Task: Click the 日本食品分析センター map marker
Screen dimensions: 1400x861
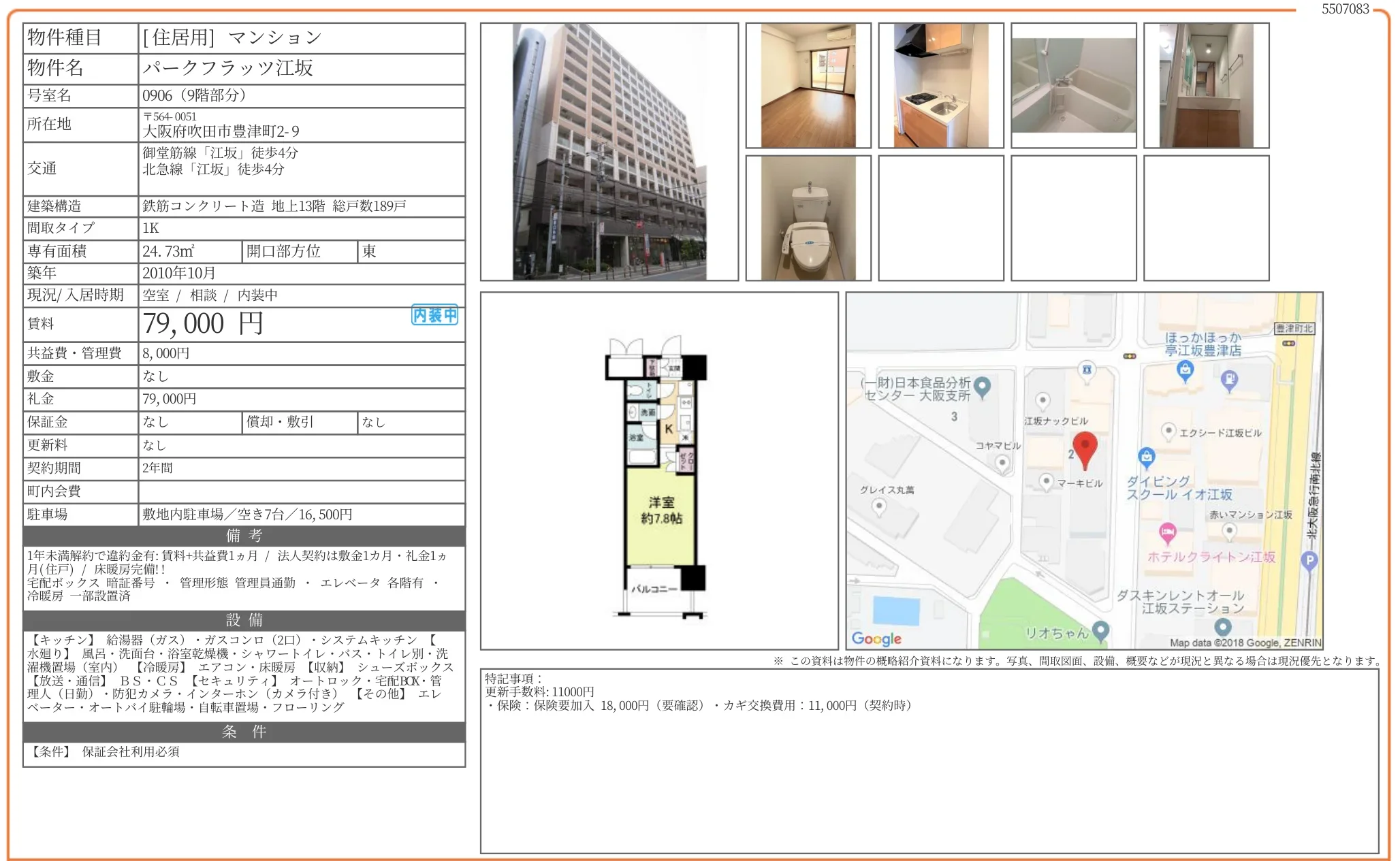Action: [x=982, y=386]
